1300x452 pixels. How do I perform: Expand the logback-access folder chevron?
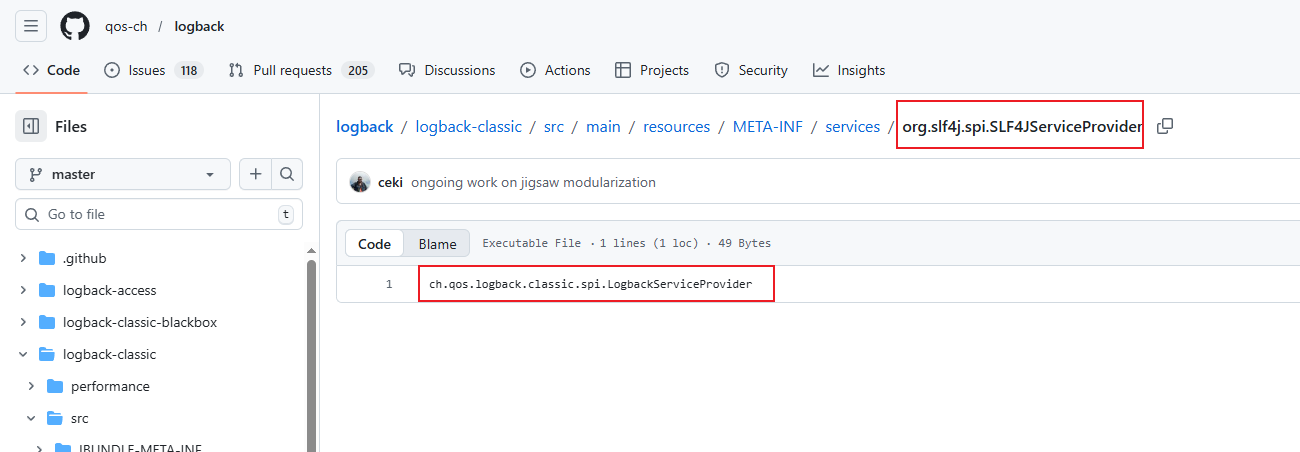24,290
